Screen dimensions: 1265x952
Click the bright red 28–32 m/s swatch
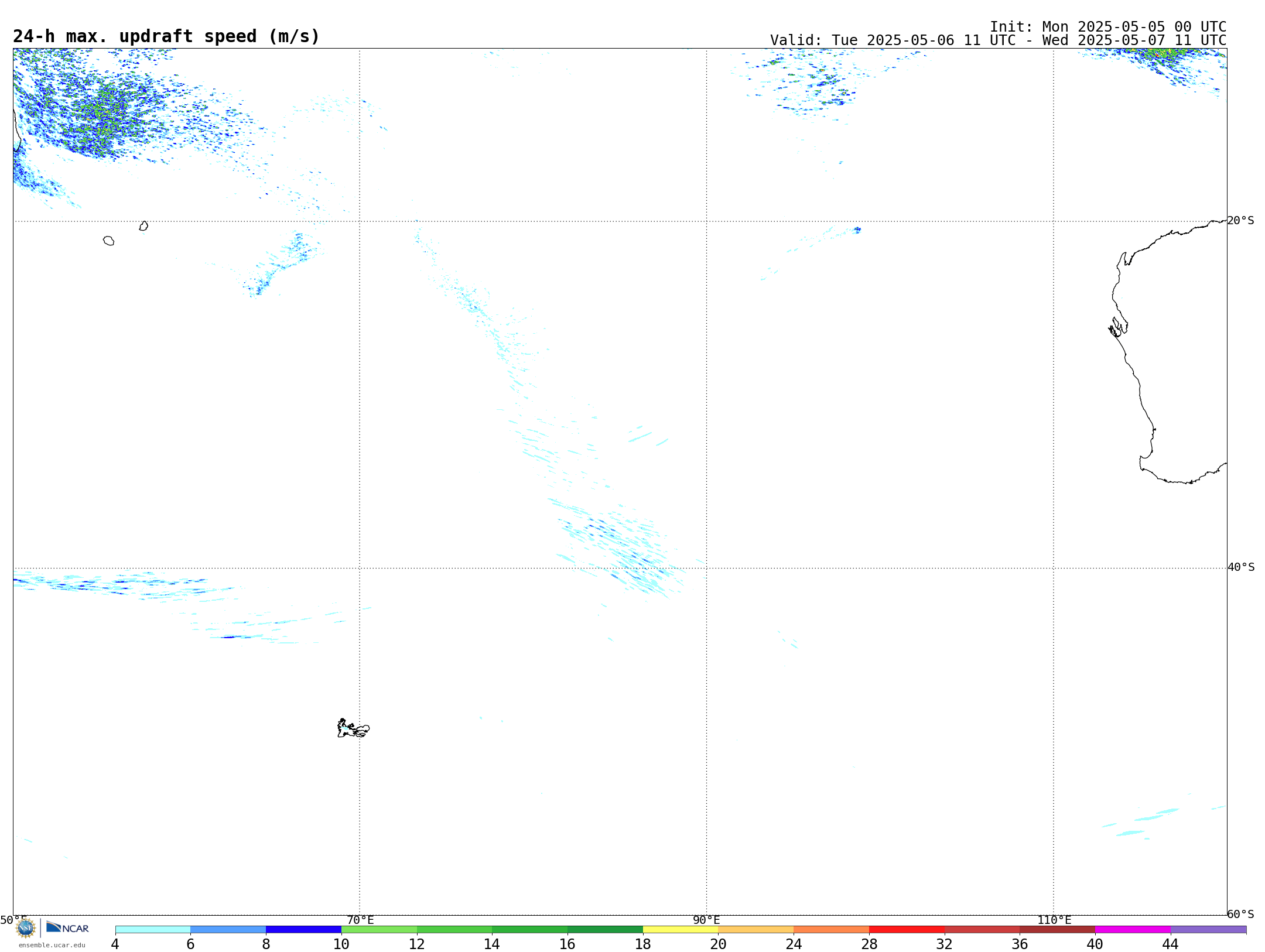coord(907,930)
